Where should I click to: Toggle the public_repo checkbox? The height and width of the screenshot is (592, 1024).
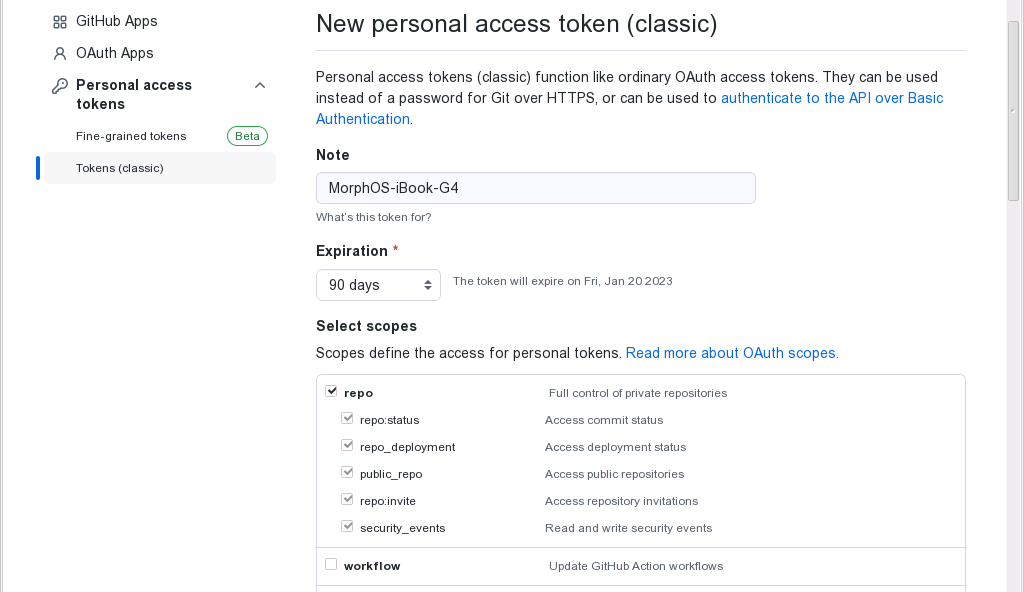tap(347, 472)
